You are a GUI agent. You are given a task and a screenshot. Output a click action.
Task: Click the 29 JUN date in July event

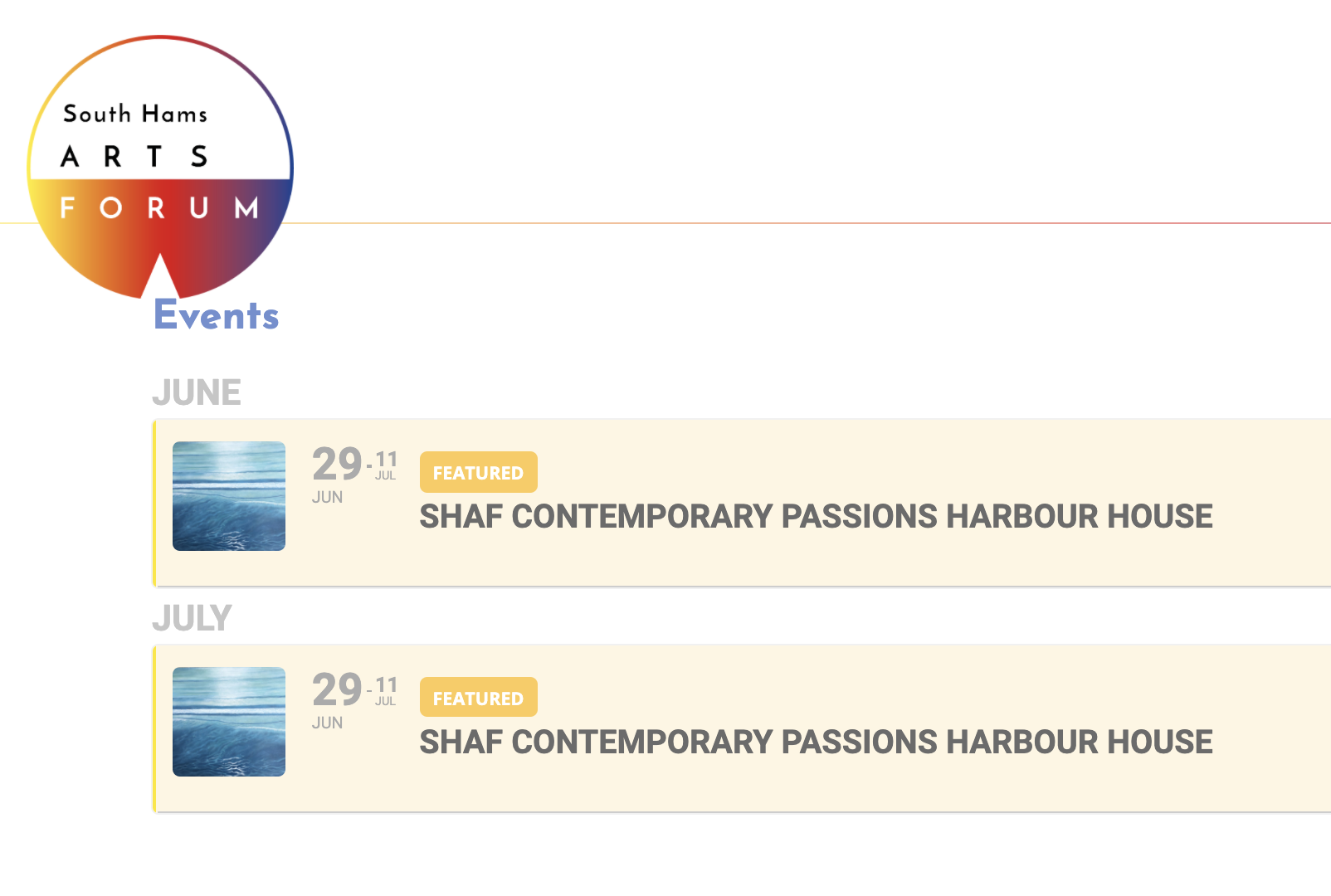click(336, 699)
